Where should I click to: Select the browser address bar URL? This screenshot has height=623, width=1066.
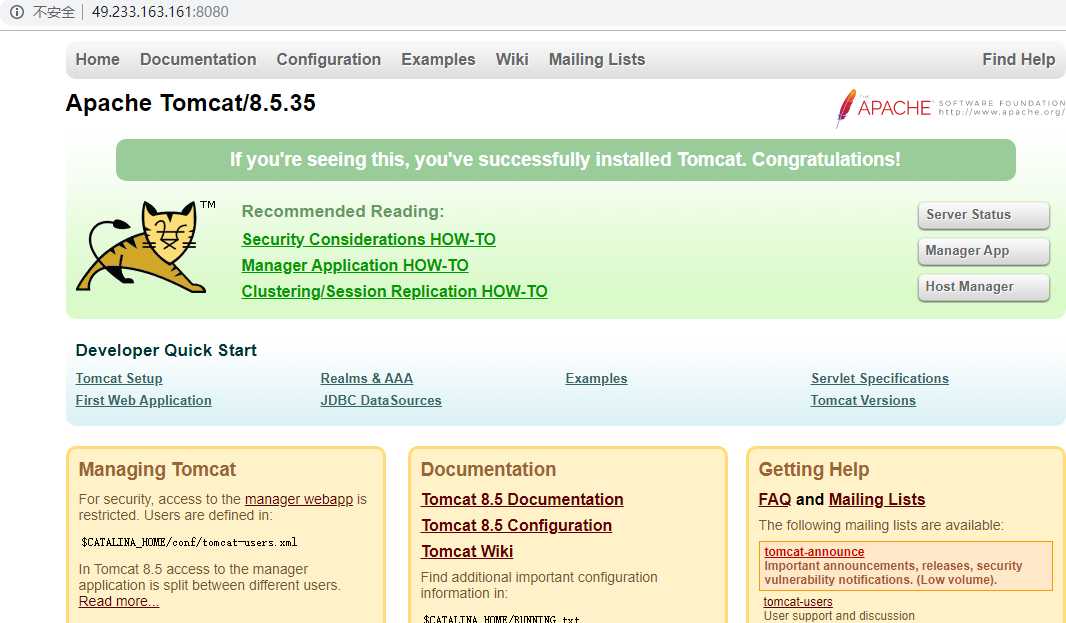(x=160, y=12)
